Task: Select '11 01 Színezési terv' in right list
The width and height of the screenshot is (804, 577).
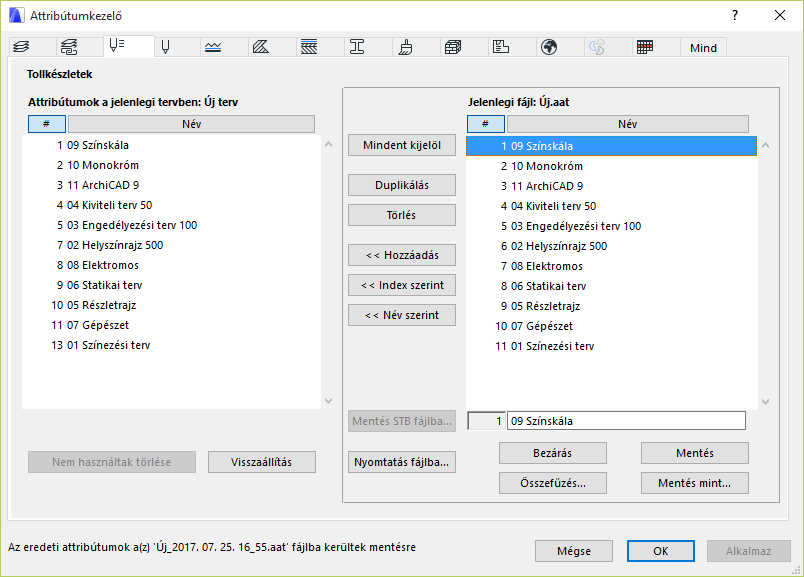Action: tap(611, 346)
